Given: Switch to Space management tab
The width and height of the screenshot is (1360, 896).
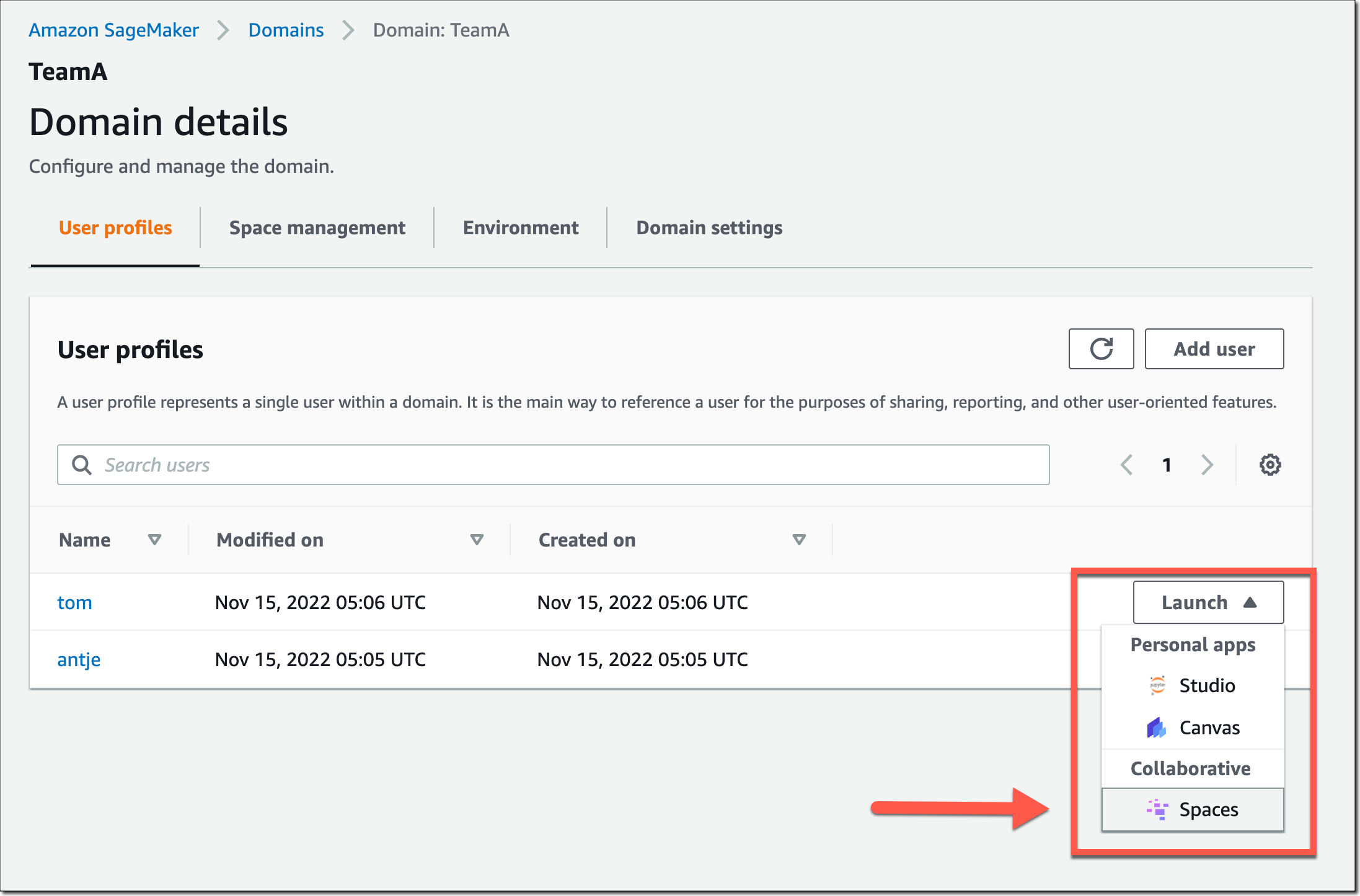Looking at the screenshot, I should click(x=317, y=227).
